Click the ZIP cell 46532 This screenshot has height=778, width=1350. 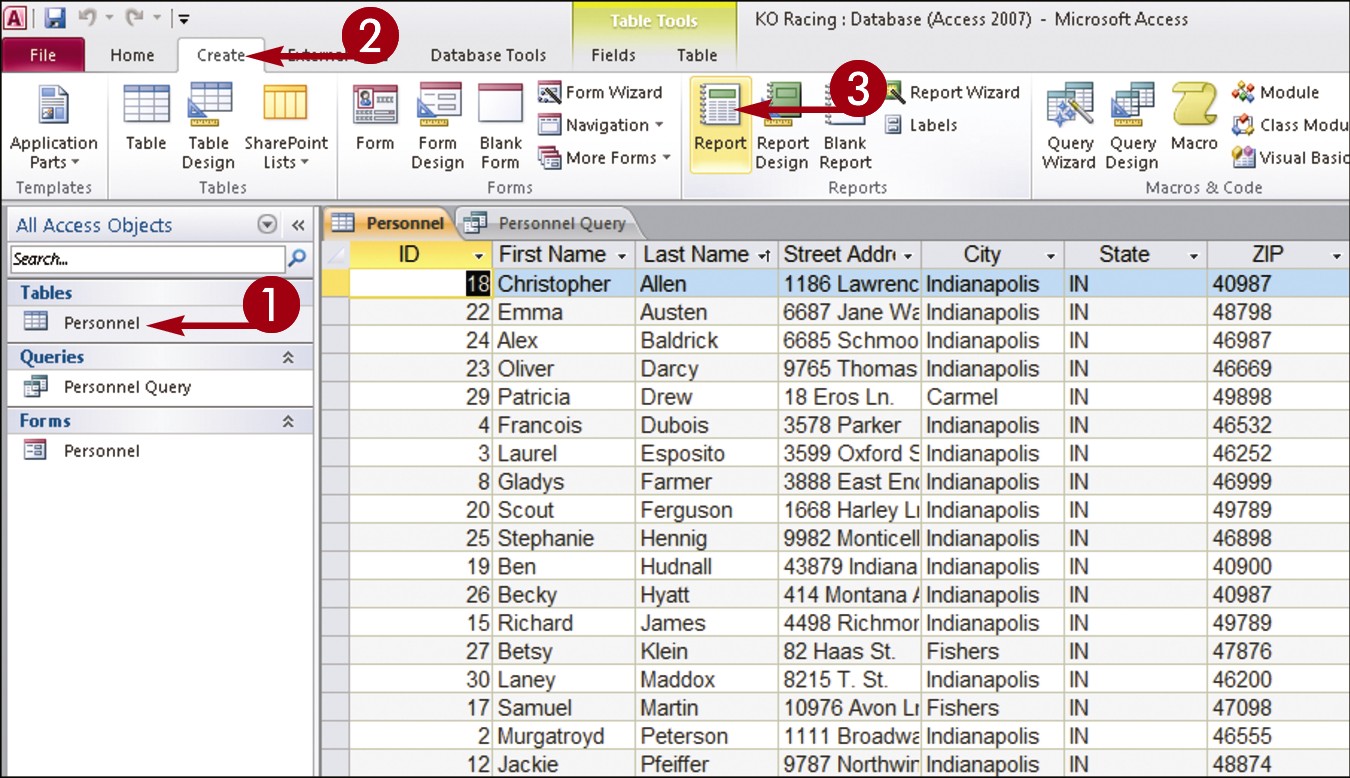coord(1278,425)
